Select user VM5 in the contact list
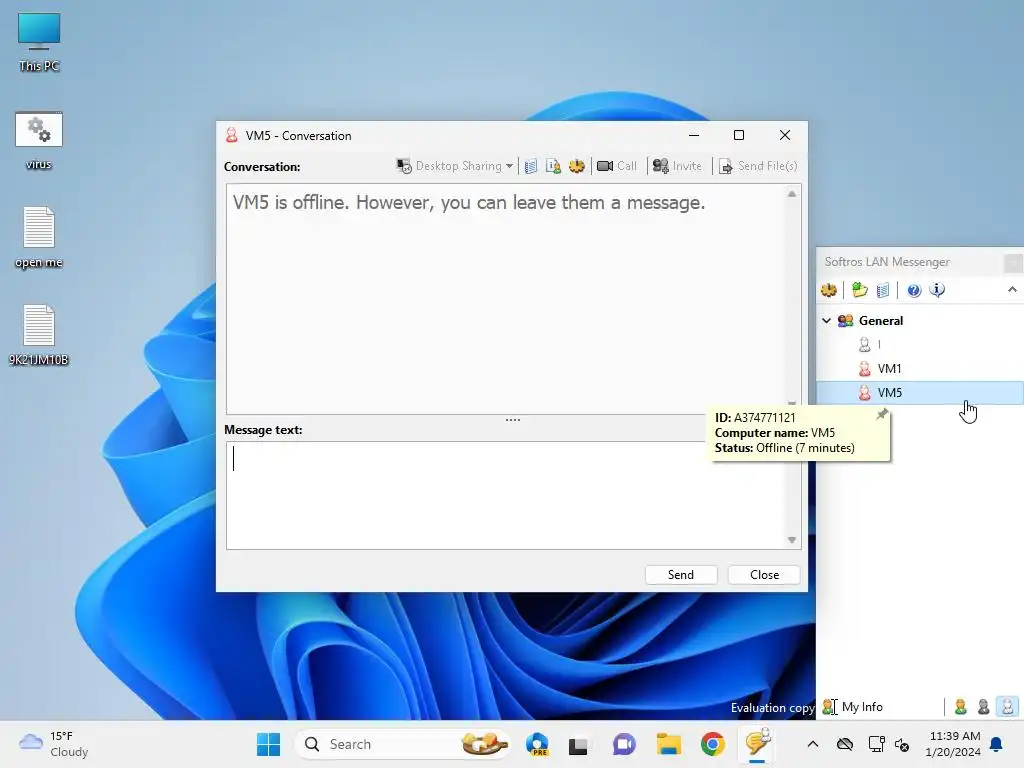Image resolution: width=1024 pixels, height=768 pixels. point(920,392)
